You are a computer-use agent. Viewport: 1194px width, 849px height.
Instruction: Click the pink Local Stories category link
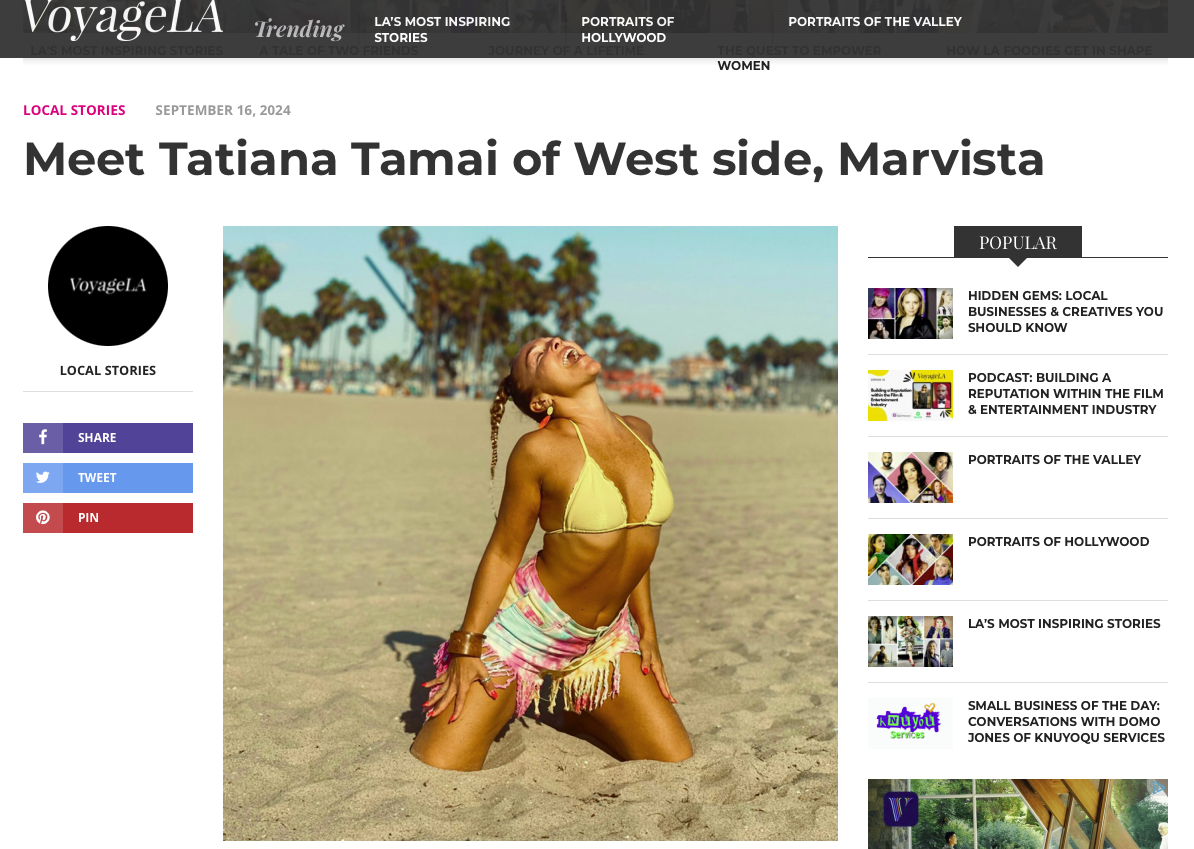click(74, 110)
